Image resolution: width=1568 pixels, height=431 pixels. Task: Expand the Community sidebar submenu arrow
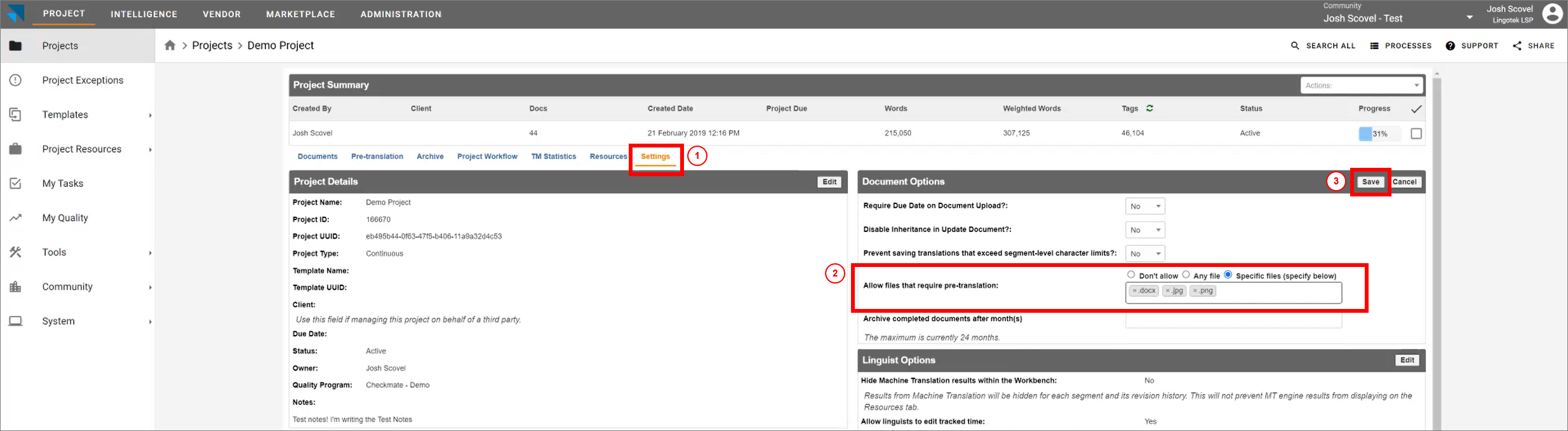click(x=151, y=287)
